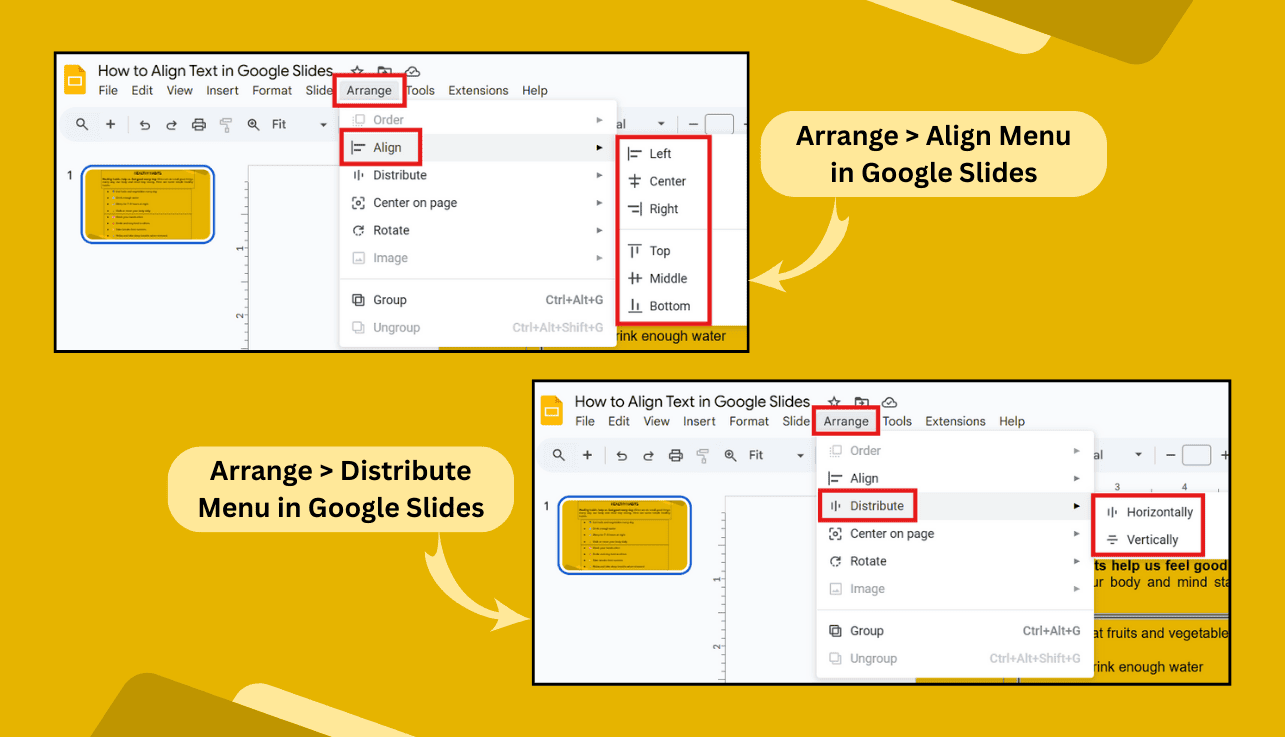The width and height of the screenshot is (1285, 737).
Task: Click the new slide plus icon
Action: pos(110,124)
